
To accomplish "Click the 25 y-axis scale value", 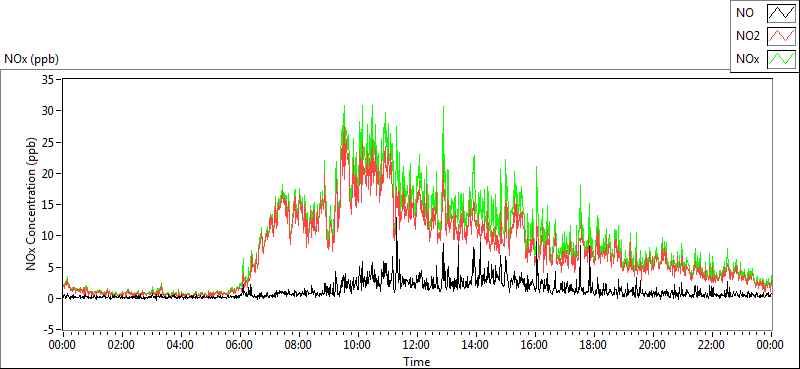I will pos(48,142).
